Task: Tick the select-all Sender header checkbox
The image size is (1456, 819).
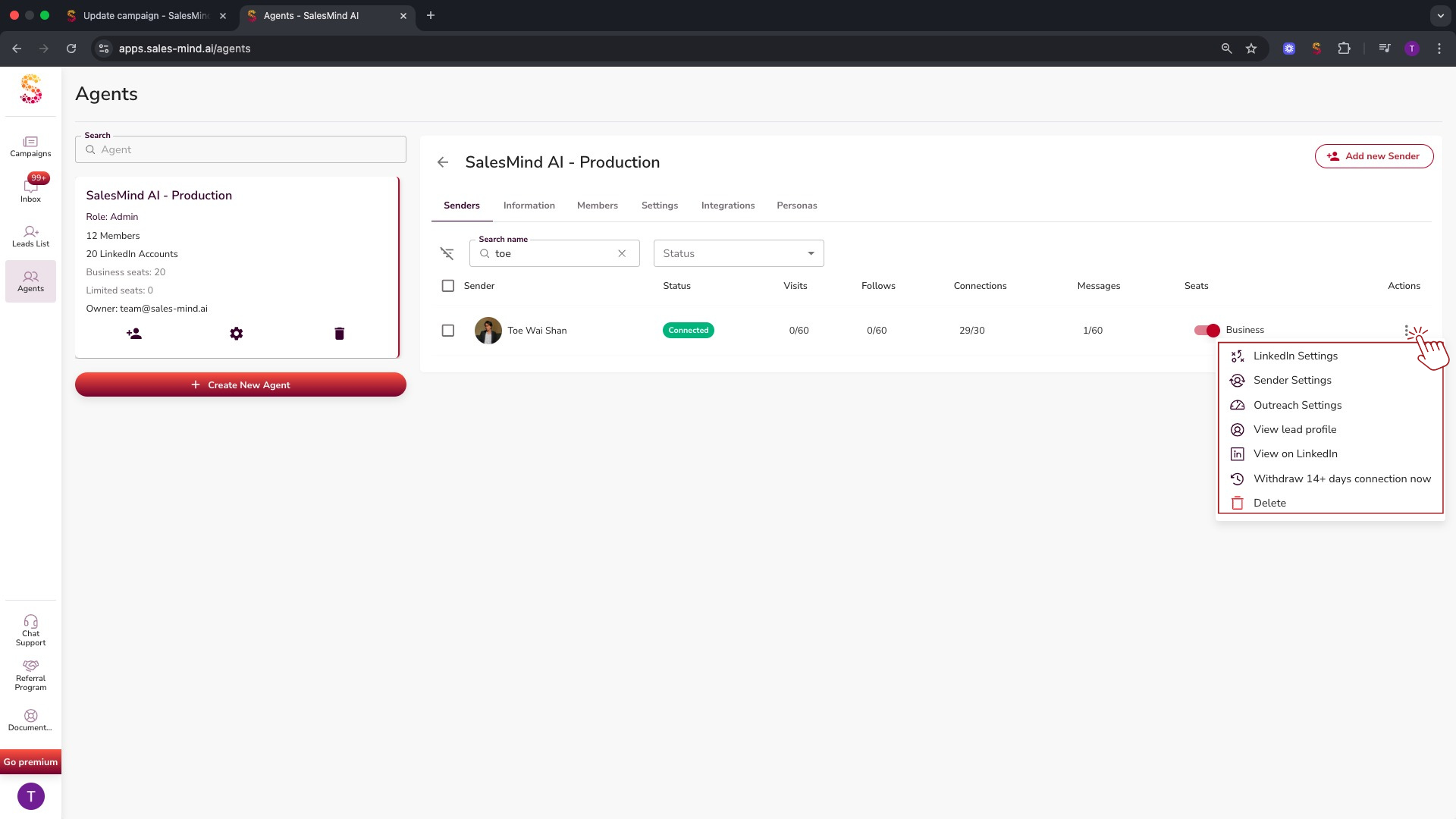Action: click(448, 286)
